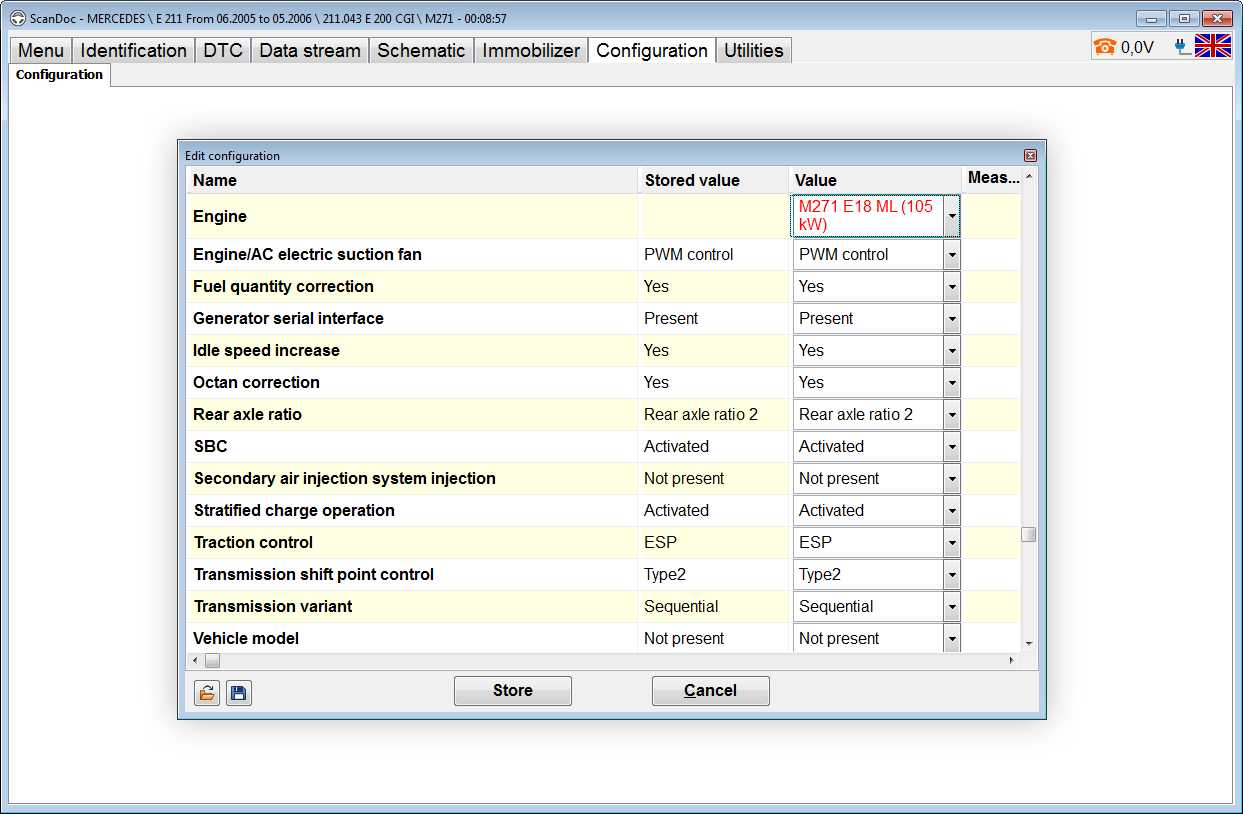
Task: Close the Edit configuration dialog
Action: click(1030, 156)
